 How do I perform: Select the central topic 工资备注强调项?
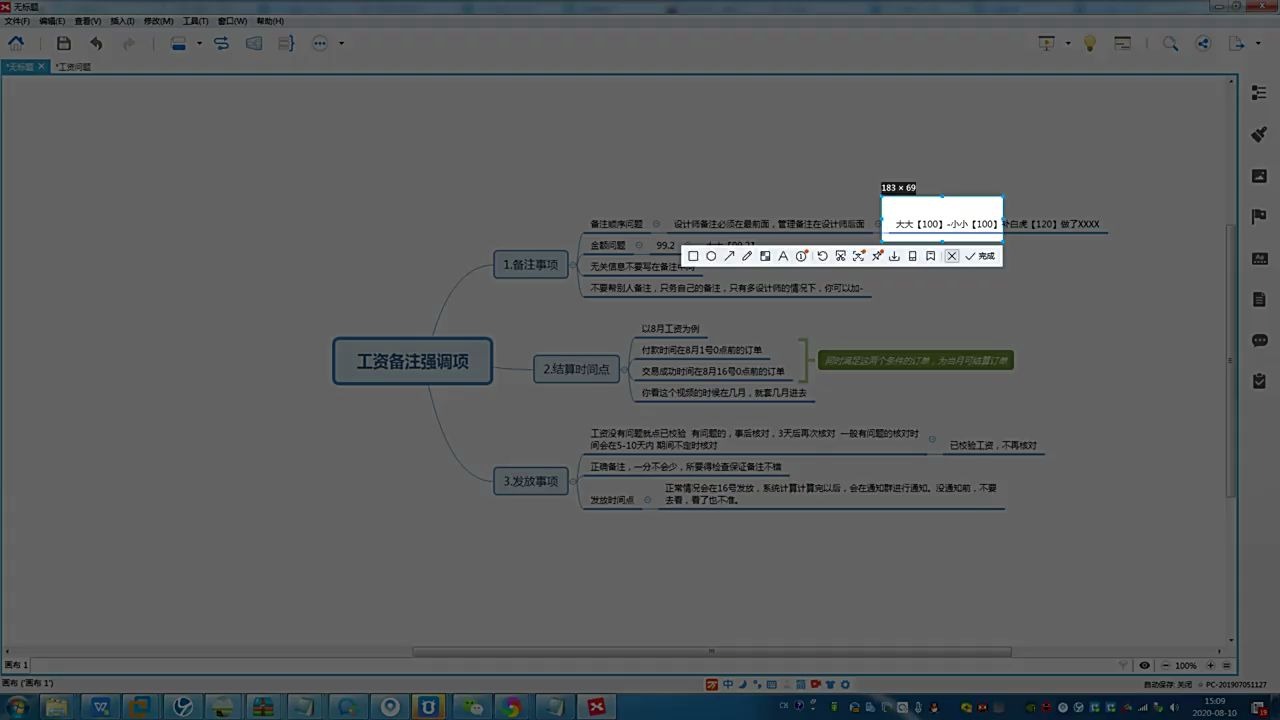(x=413, y=361)
